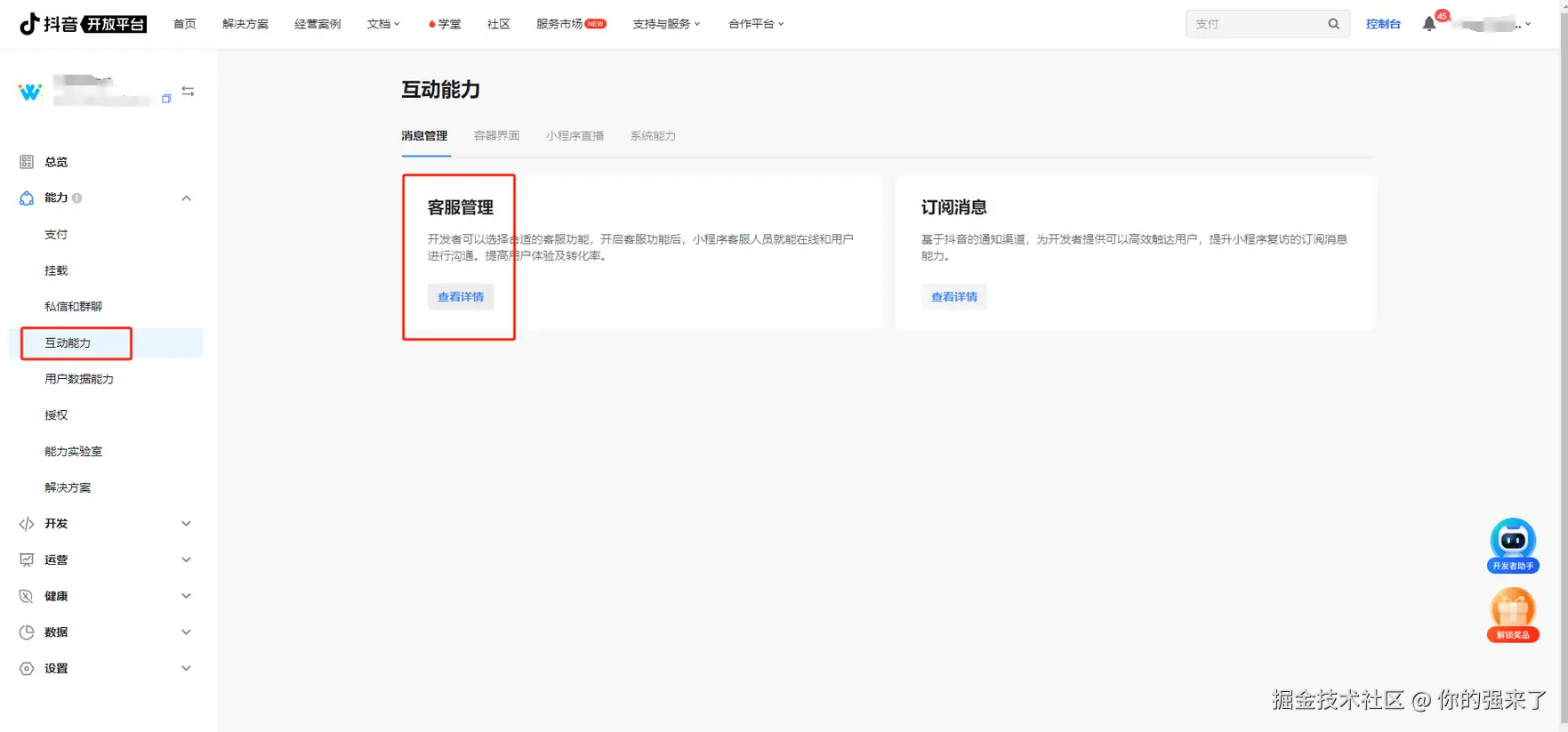Open the user account dropdown
The image size is (1568, 732).
[1492, 24]
